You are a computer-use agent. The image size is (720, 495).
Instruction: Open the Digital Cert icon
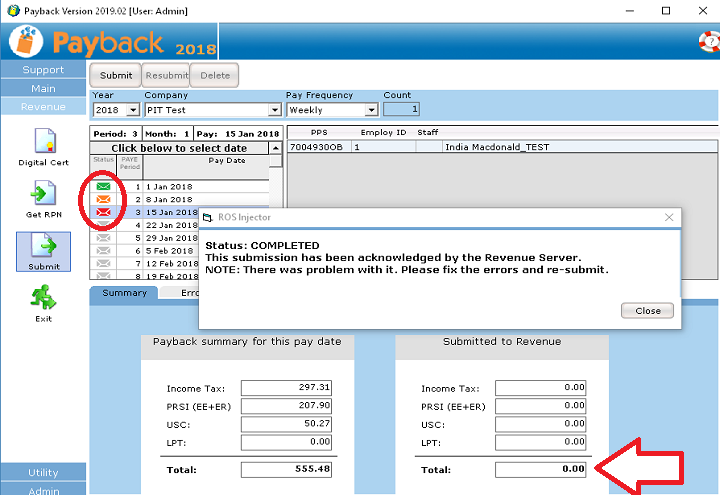tap(43, 141)
